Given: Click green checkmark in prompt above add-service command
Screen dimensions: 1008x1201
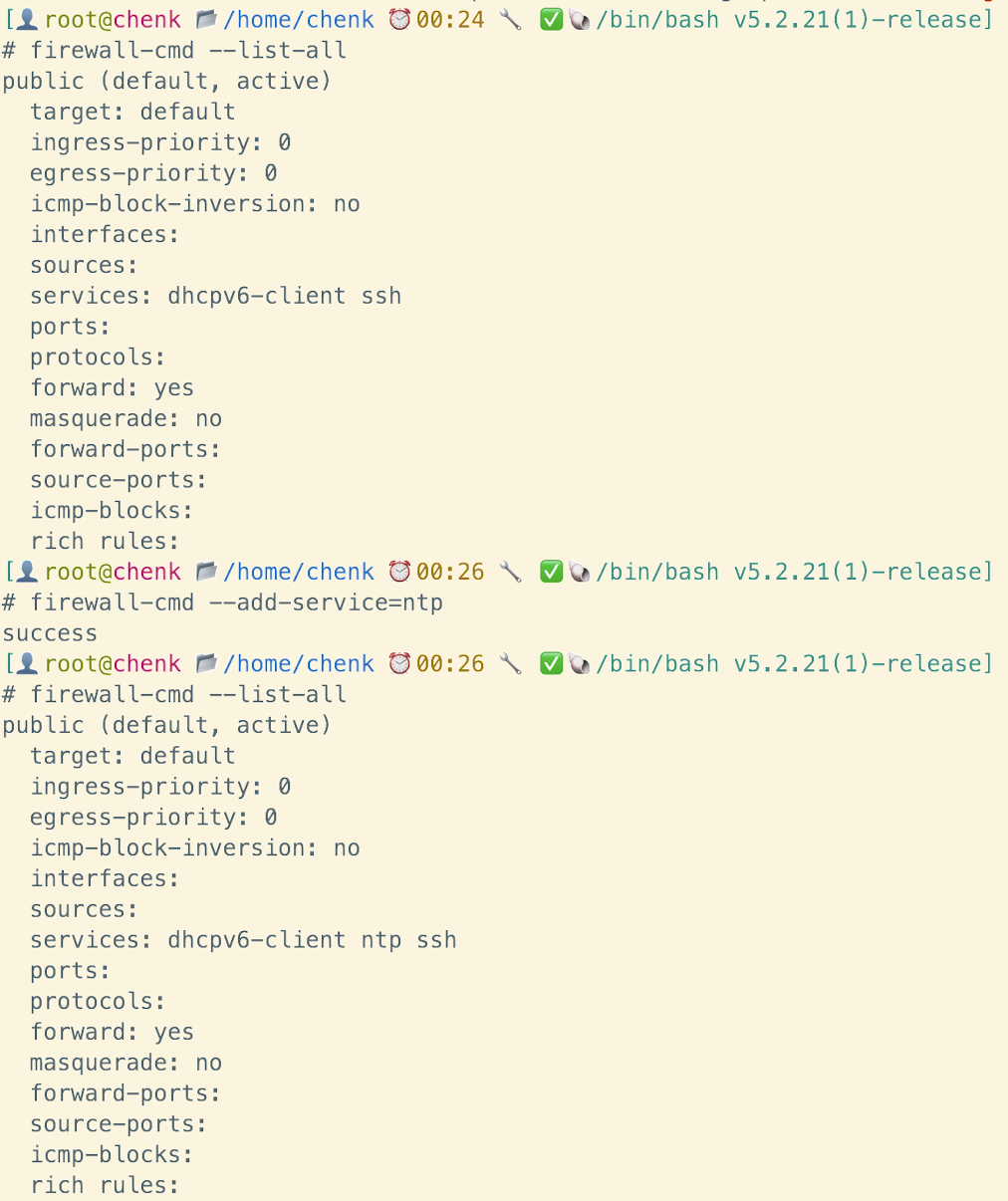Looking at the screenshot, I should [x=551, y=572].
